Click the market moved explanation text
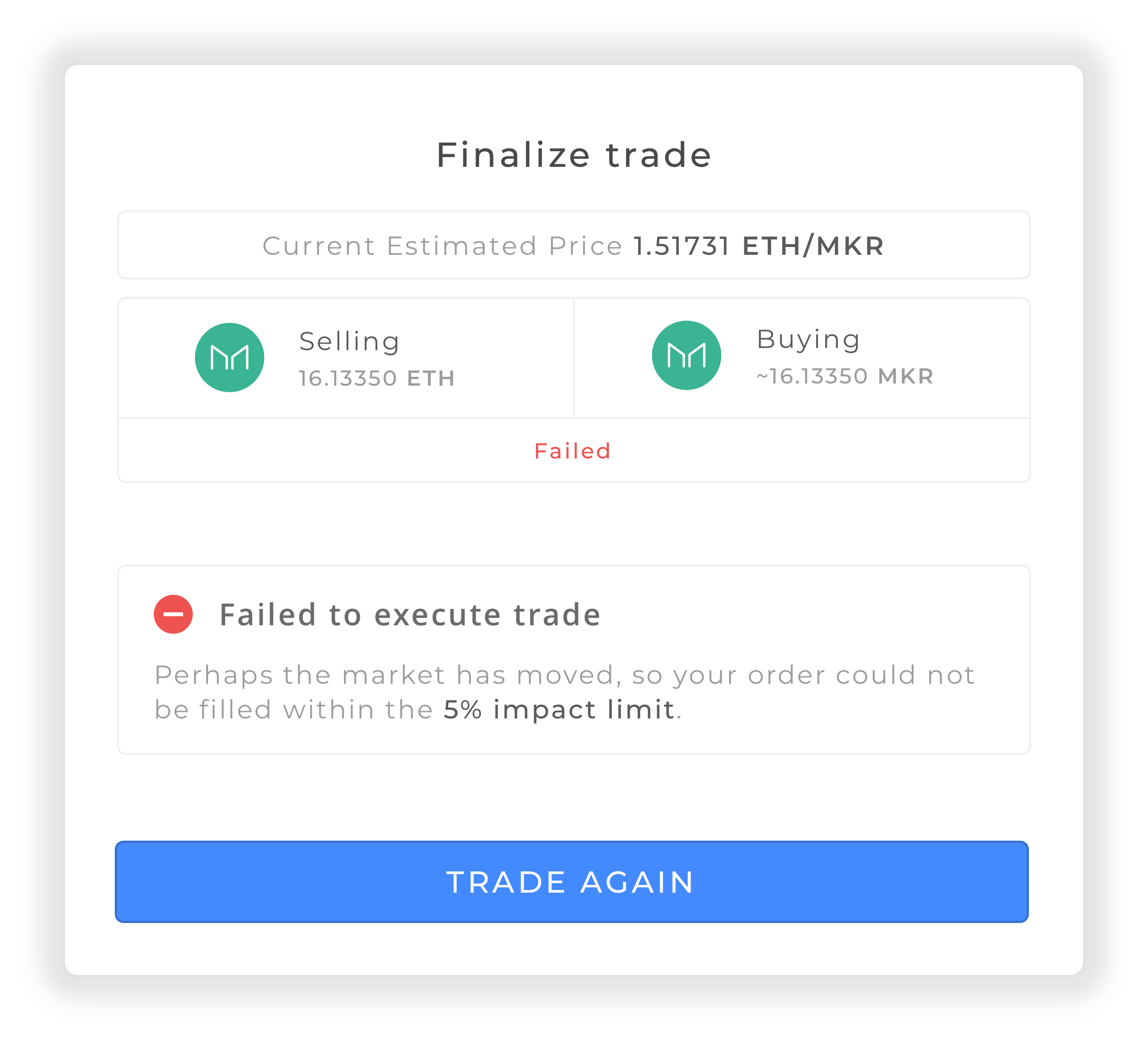The width and height of the screenshot is (1148, 1040). pyautogui.click(x=564, y=692)
